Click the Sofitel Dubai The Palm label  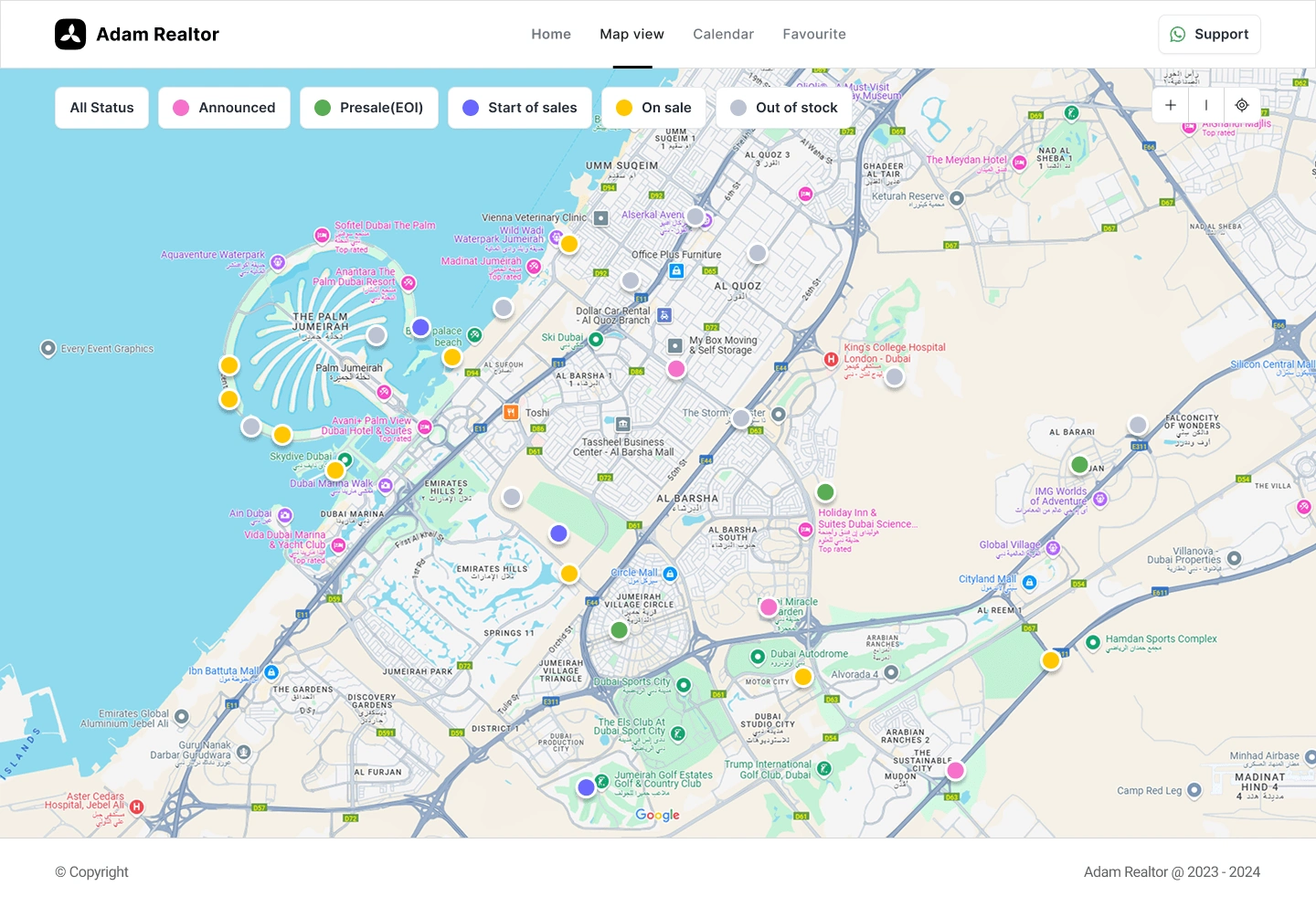tap(385, 226)
